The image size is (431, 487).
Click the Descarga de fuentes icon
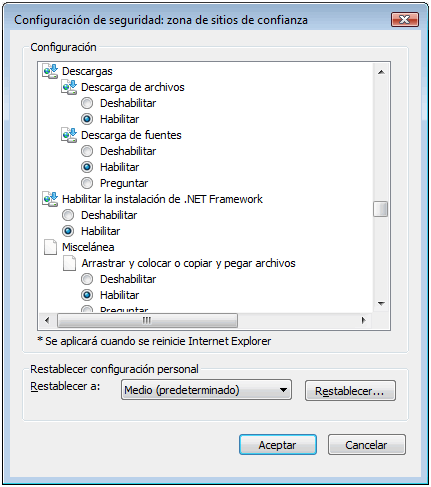click(69, 135)
